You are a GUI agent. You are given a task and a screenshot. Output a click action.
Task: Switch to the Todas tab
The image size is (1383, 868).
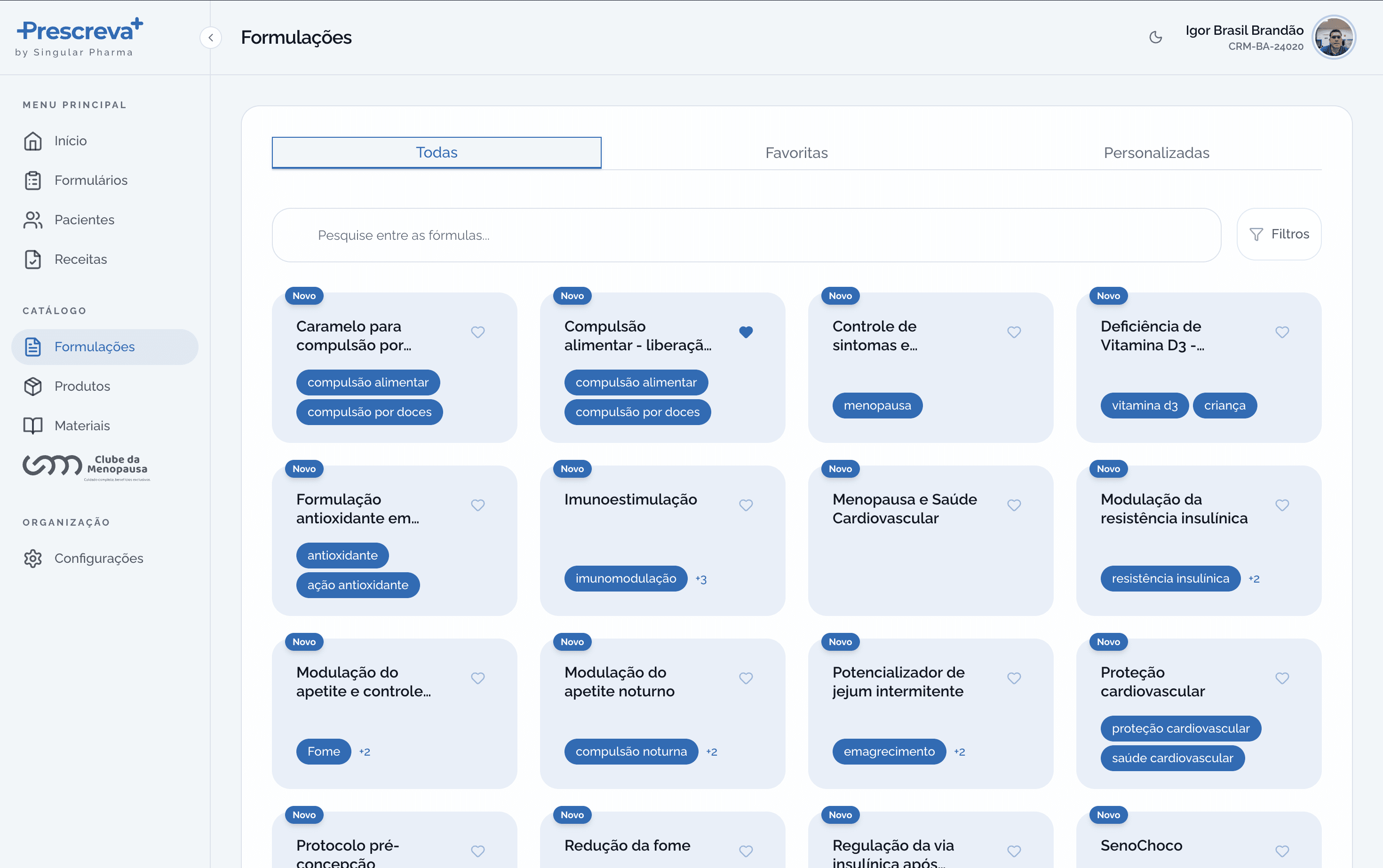[437, 153]
